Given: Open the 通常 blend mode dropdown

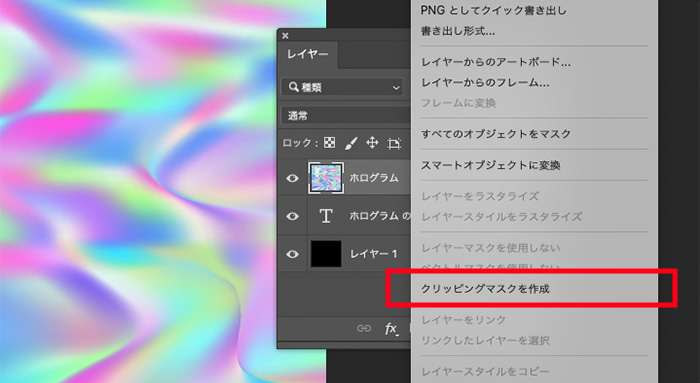Looking at the screenshot, I should click(x=346, y=116).
